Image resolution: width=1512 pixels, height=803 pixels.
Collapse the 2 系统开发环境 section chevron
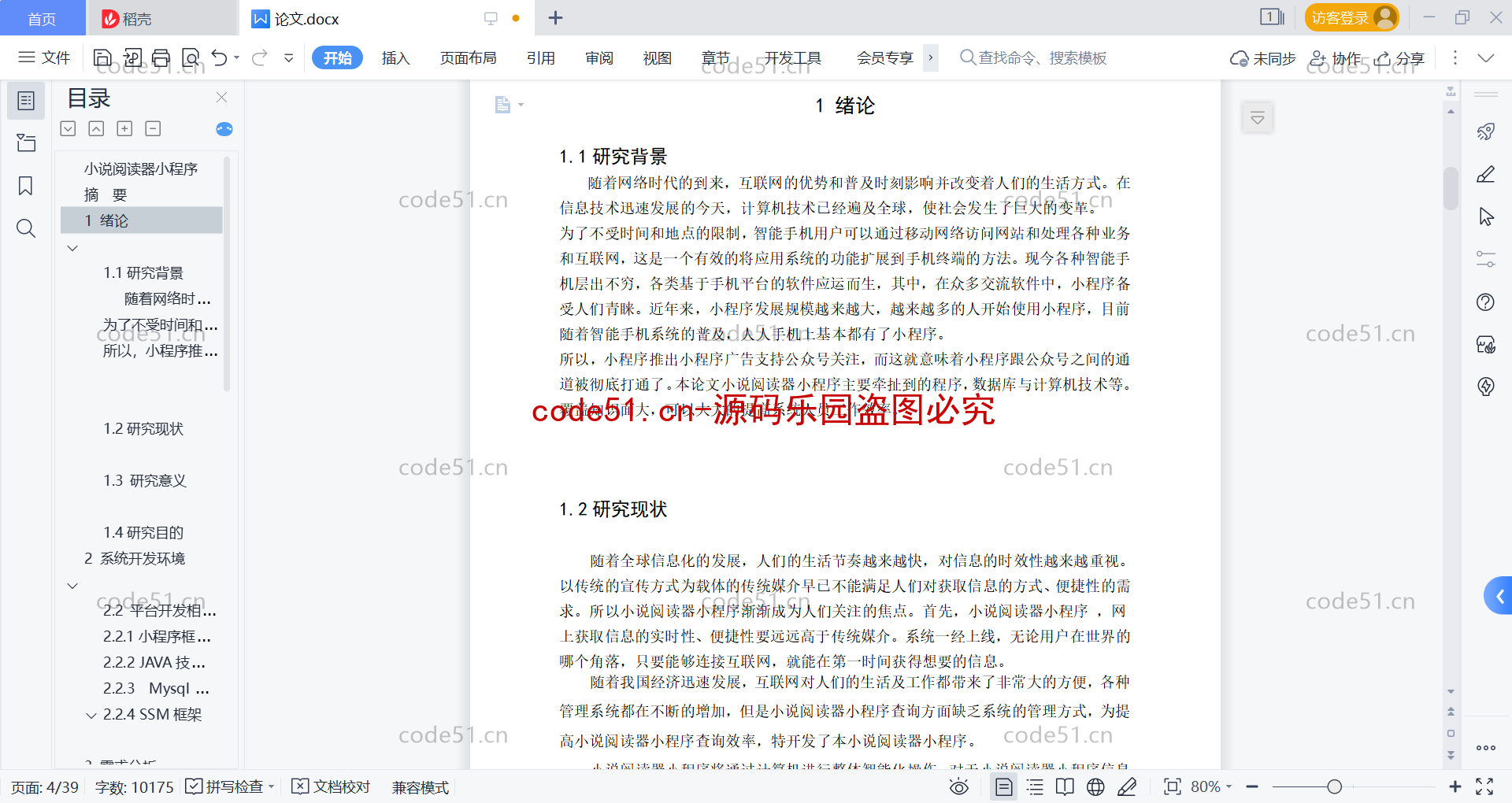72,586
